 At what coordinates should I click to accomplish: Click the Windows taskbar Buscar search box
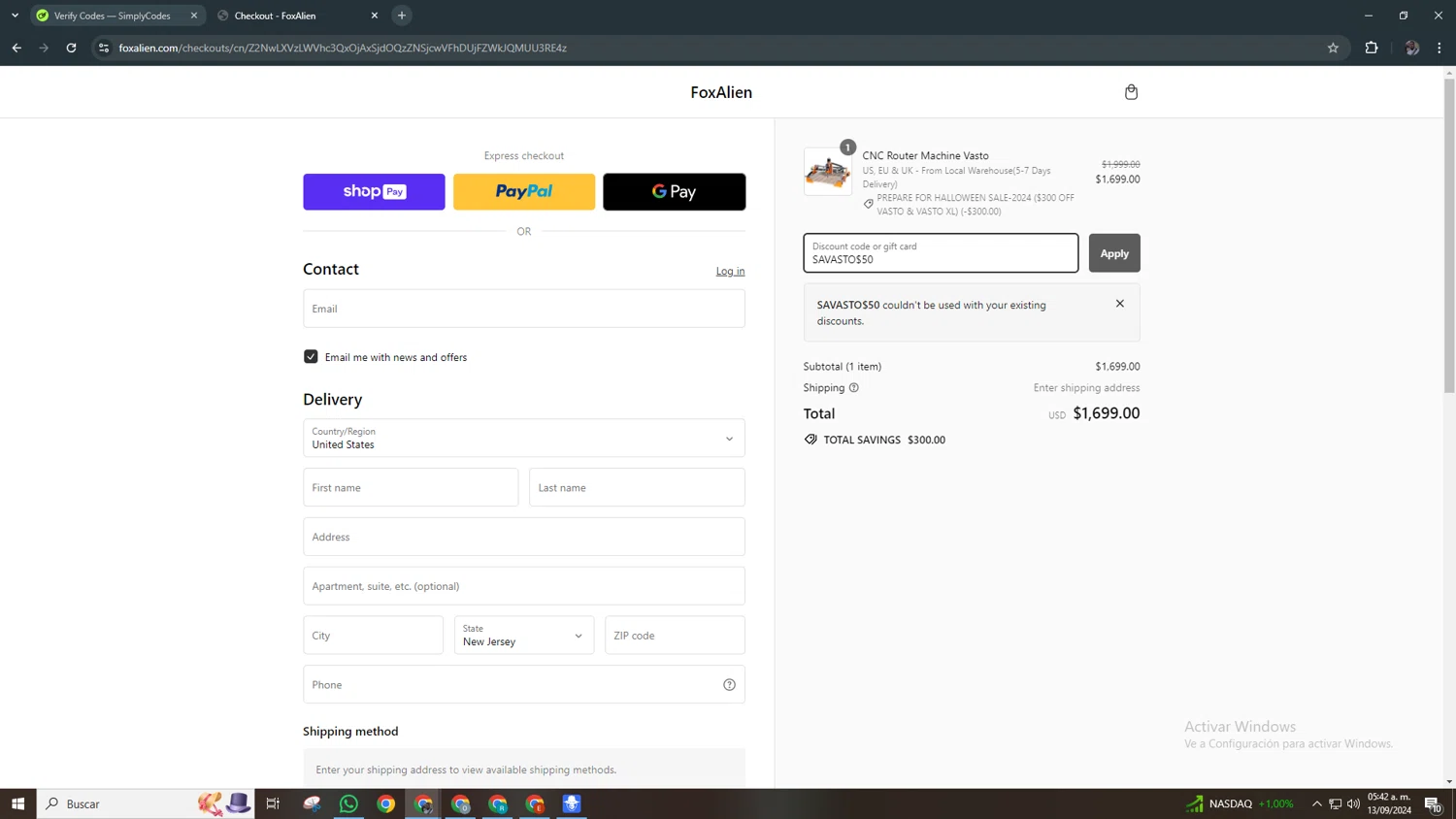click(x=146, y=803)
